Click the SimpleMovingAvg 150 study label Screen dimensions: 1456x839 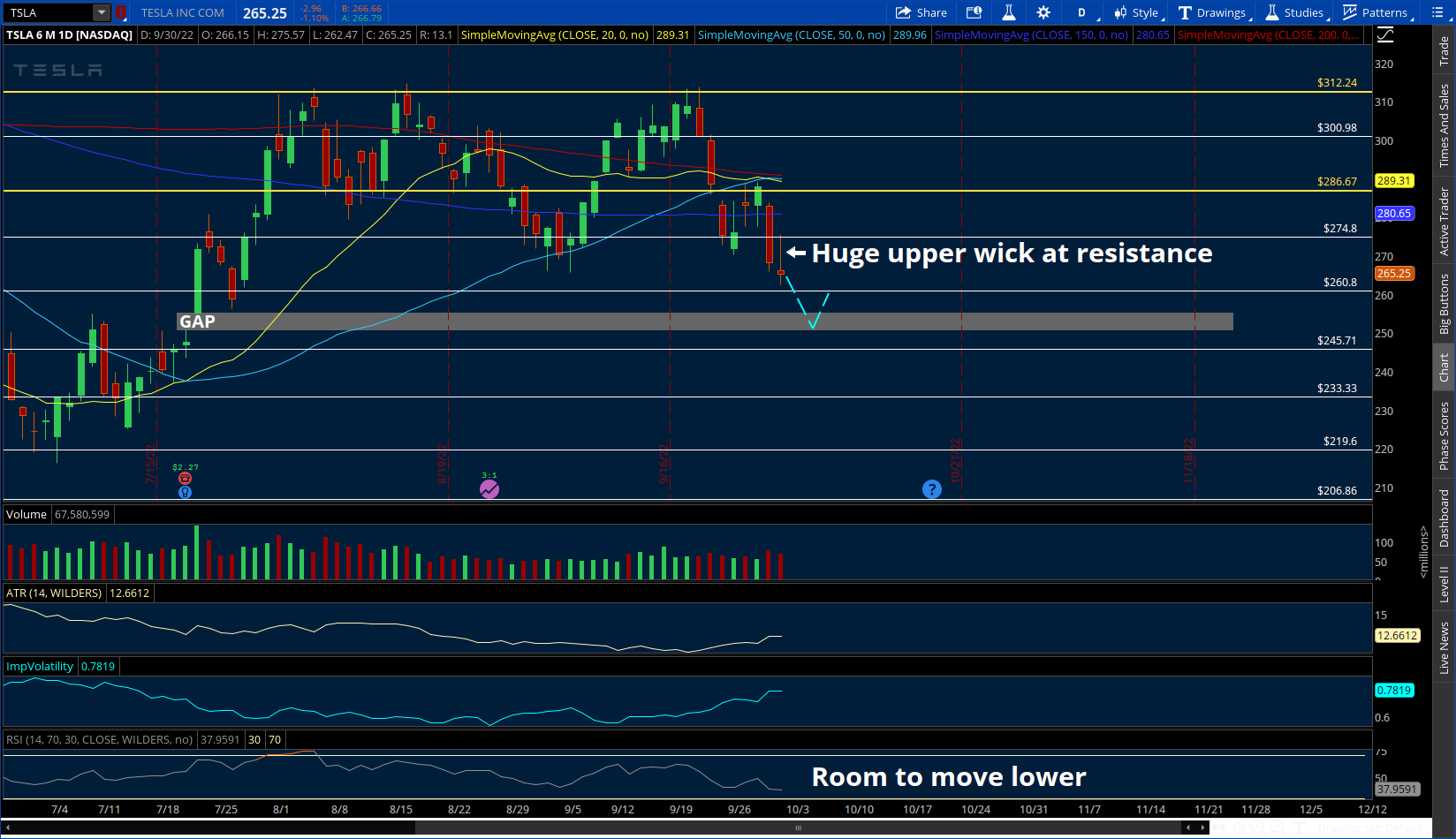(1031, 34)
